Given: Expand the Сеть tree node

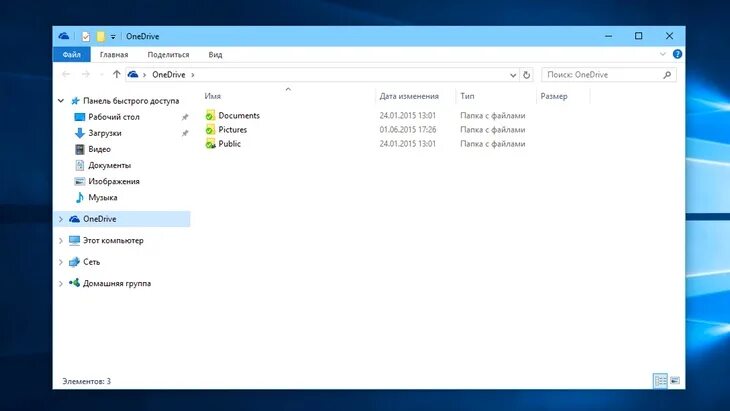Looking at the screenshot, I should [x=61, y=262].
